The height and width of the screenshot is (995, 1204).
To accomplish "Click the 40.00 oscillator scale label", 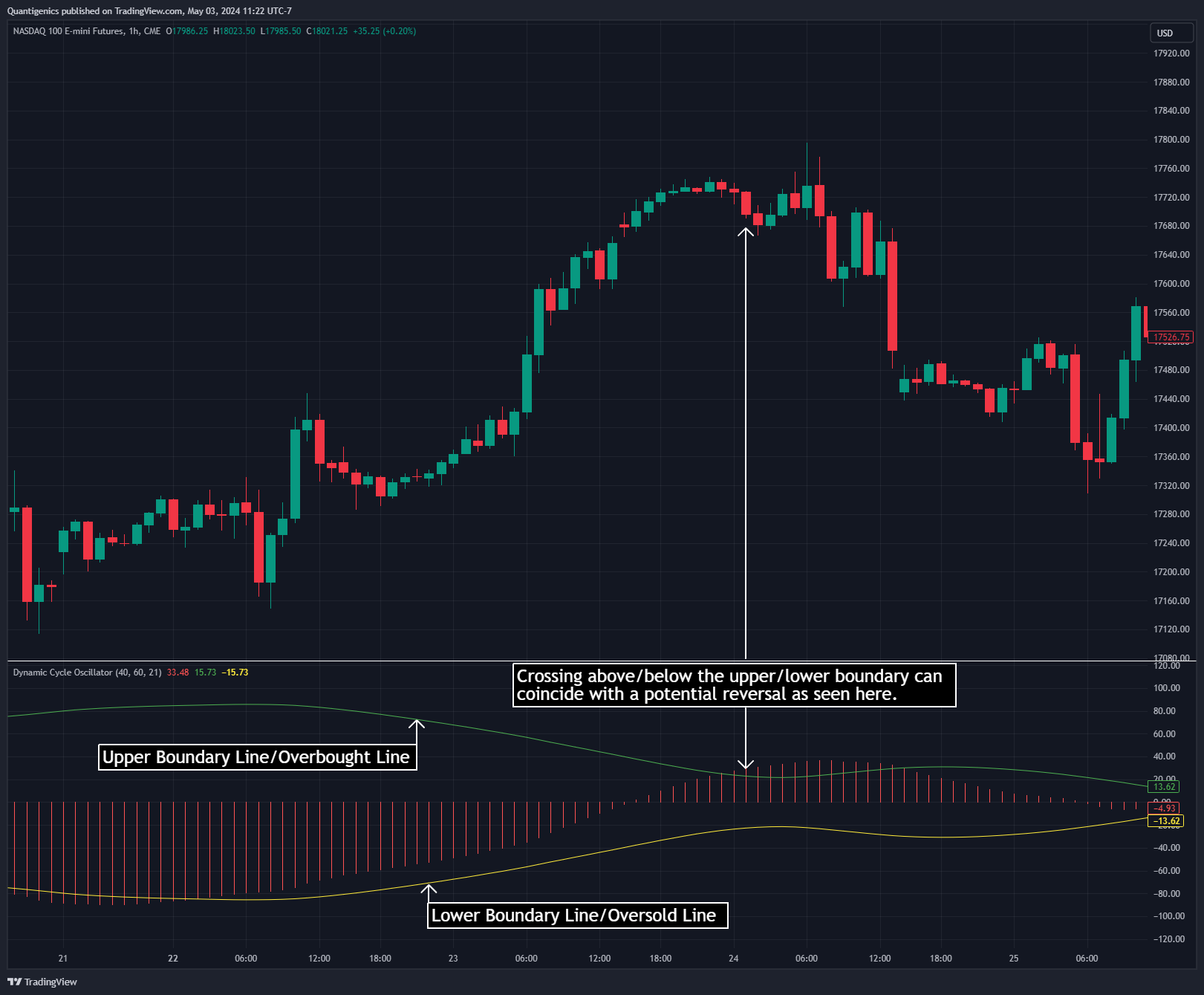I will [x=1164, y=756].
